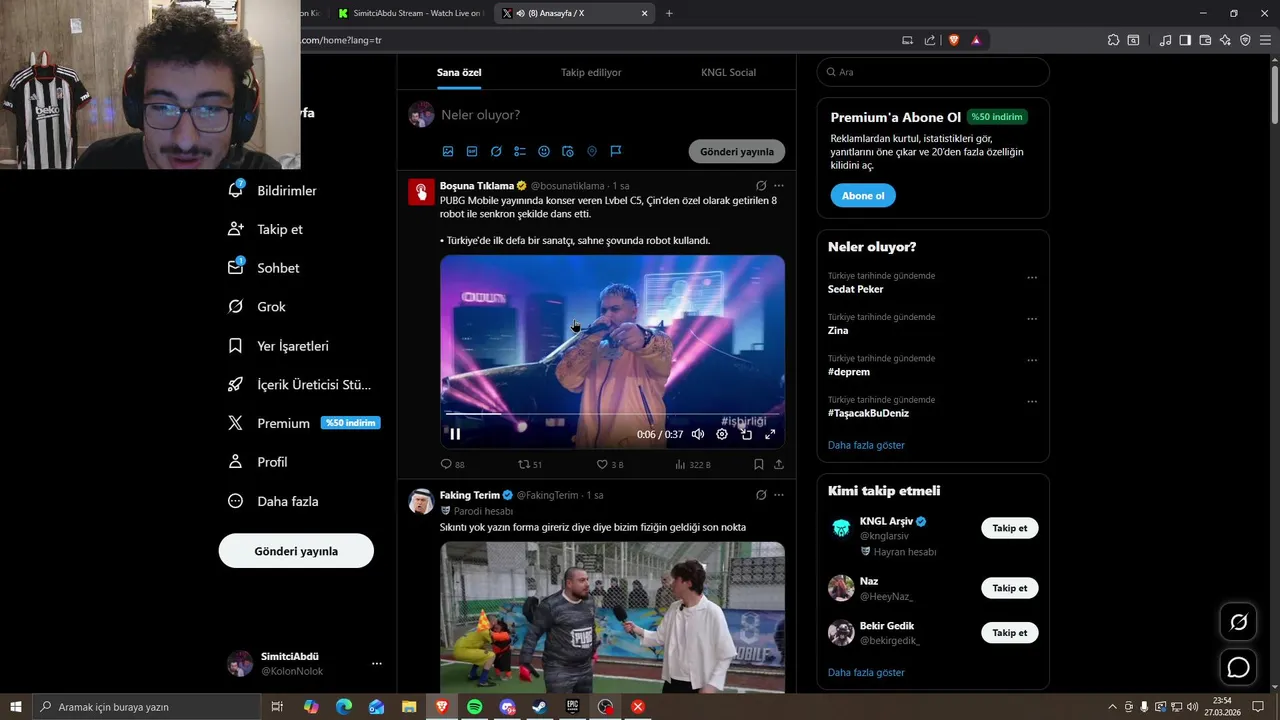
Task: Toggle video picture-in-picture mode
Action: [746, 434]
